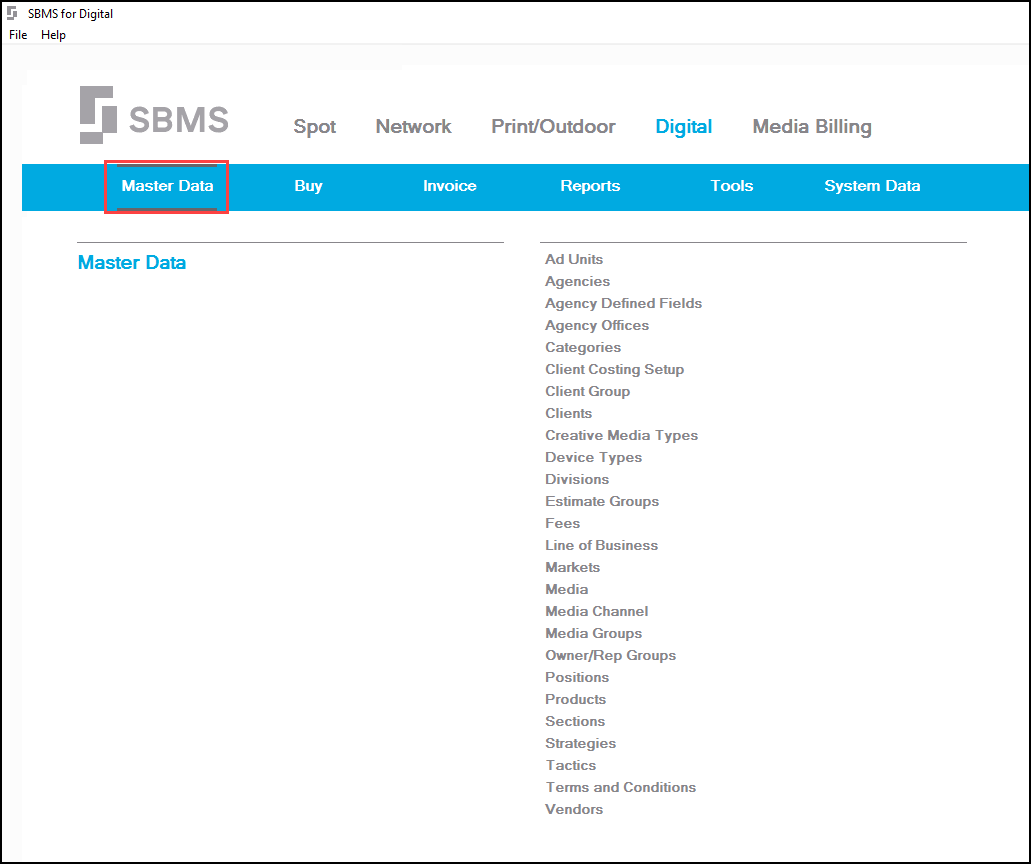Click the SBMS logo icon

pyautogui.click(x=98, y=113)
